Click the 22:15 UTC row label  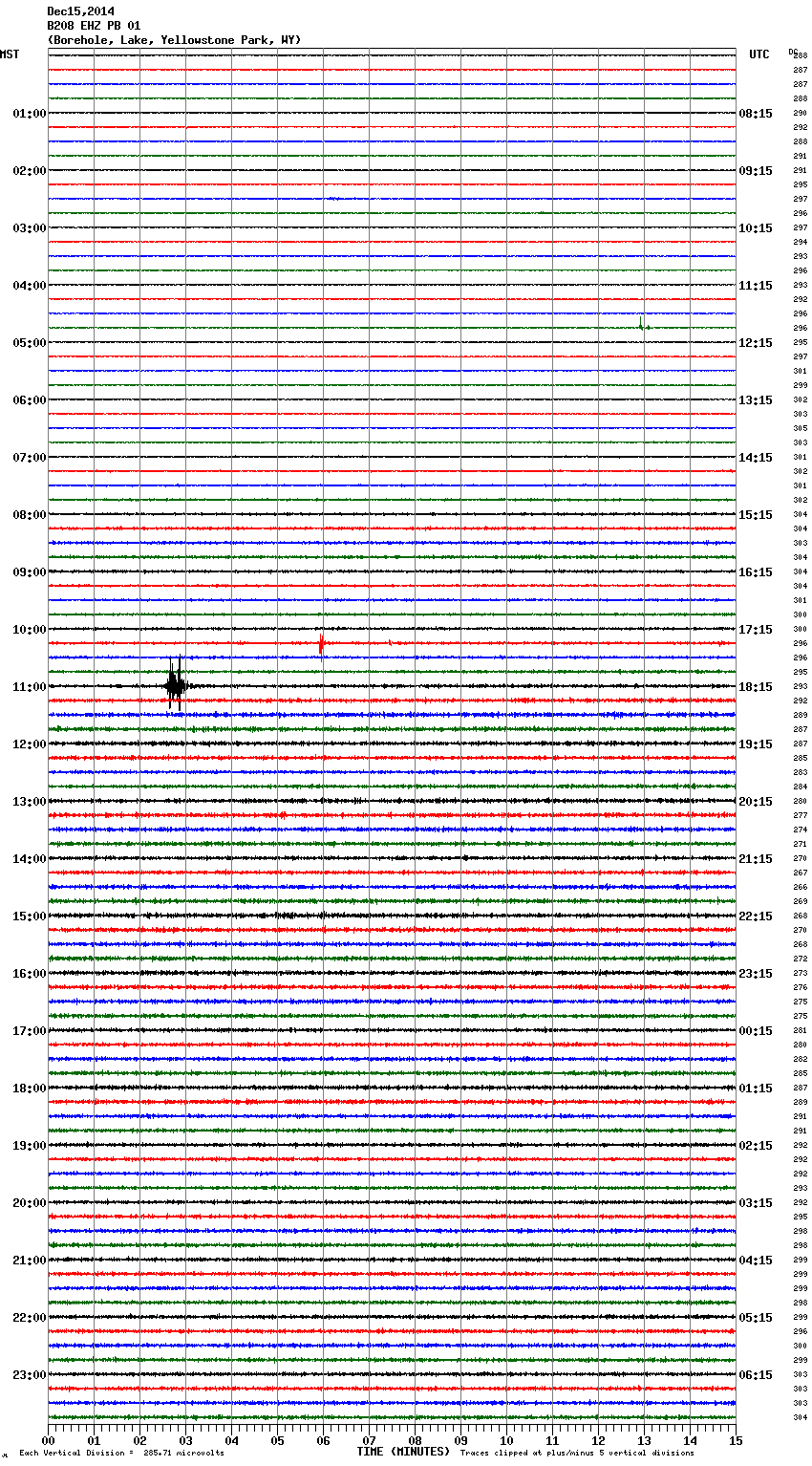(756, 916)
